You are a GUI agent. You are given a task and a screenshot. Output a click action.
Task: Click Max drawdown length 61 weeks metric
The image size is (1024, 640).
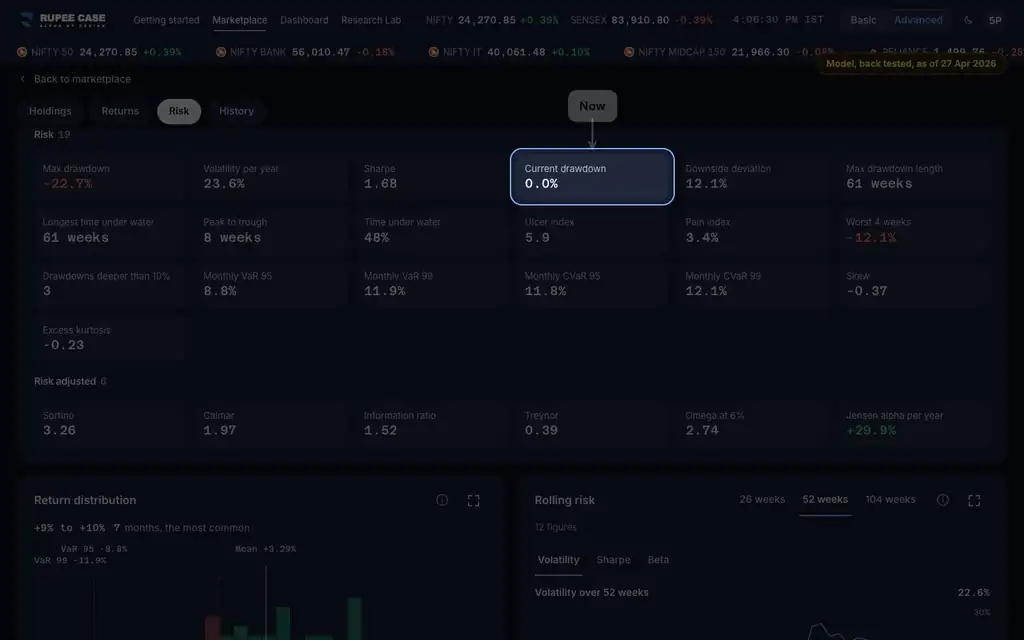[x=916, y=177]
